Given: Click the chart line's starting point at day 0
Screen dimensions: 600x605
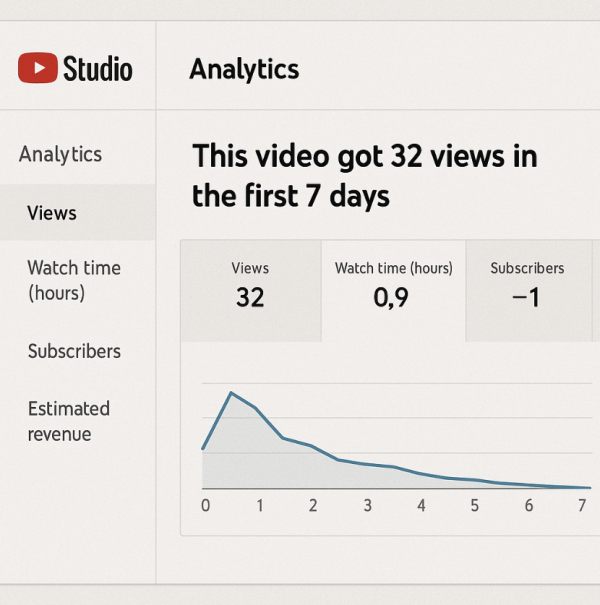Looking at the screenshot, I should tap(203, 449).
